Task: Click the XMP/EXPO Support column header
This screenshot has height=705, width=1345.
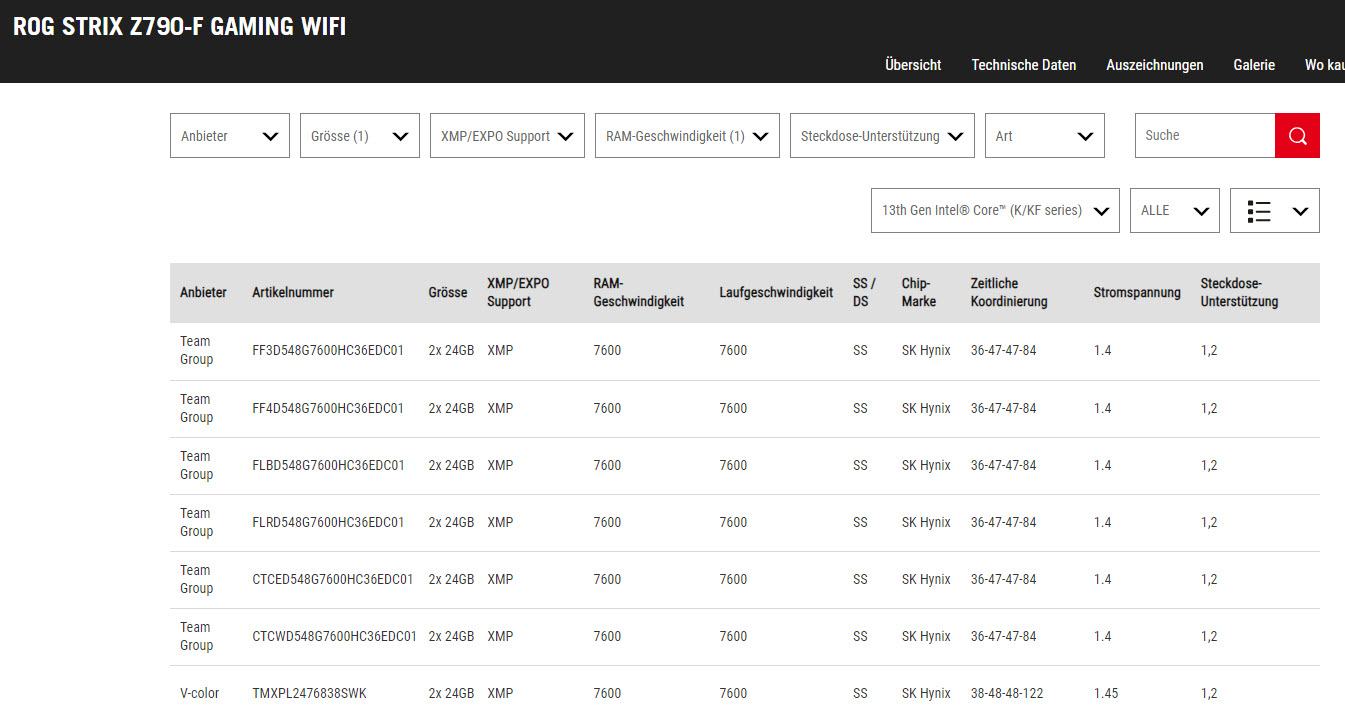Action: [518, 292]
